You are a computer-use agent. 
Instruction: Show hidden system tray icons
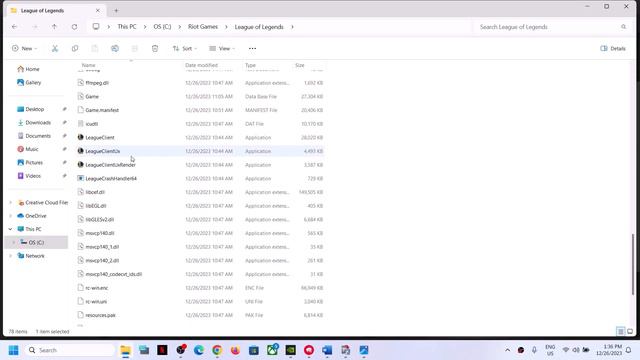[x=507, y=350]
